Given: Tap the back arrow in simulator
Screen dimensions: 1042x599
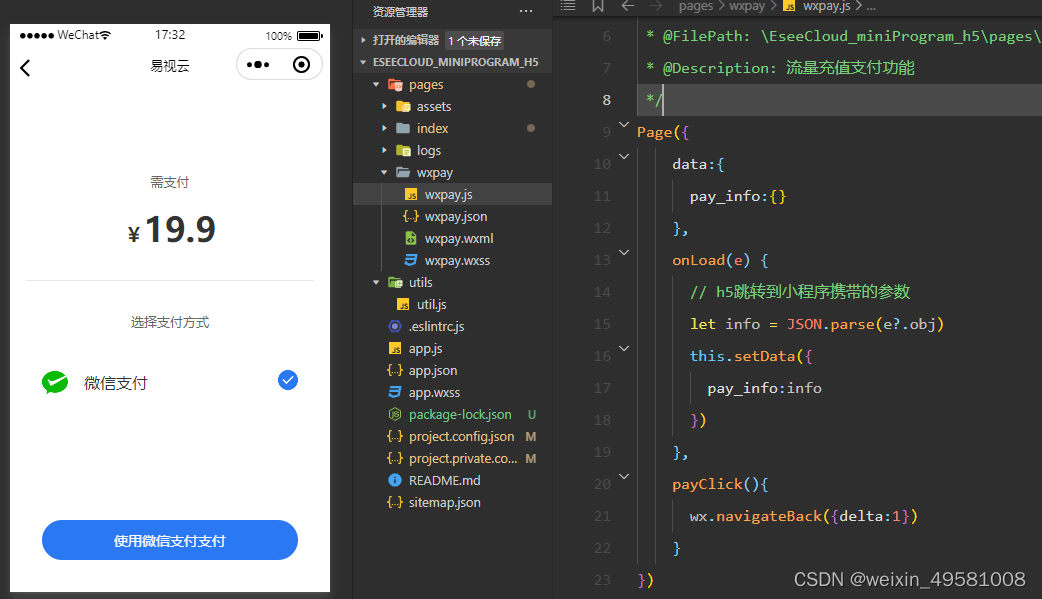Looking at the screenshot, I should pos(25,68).
